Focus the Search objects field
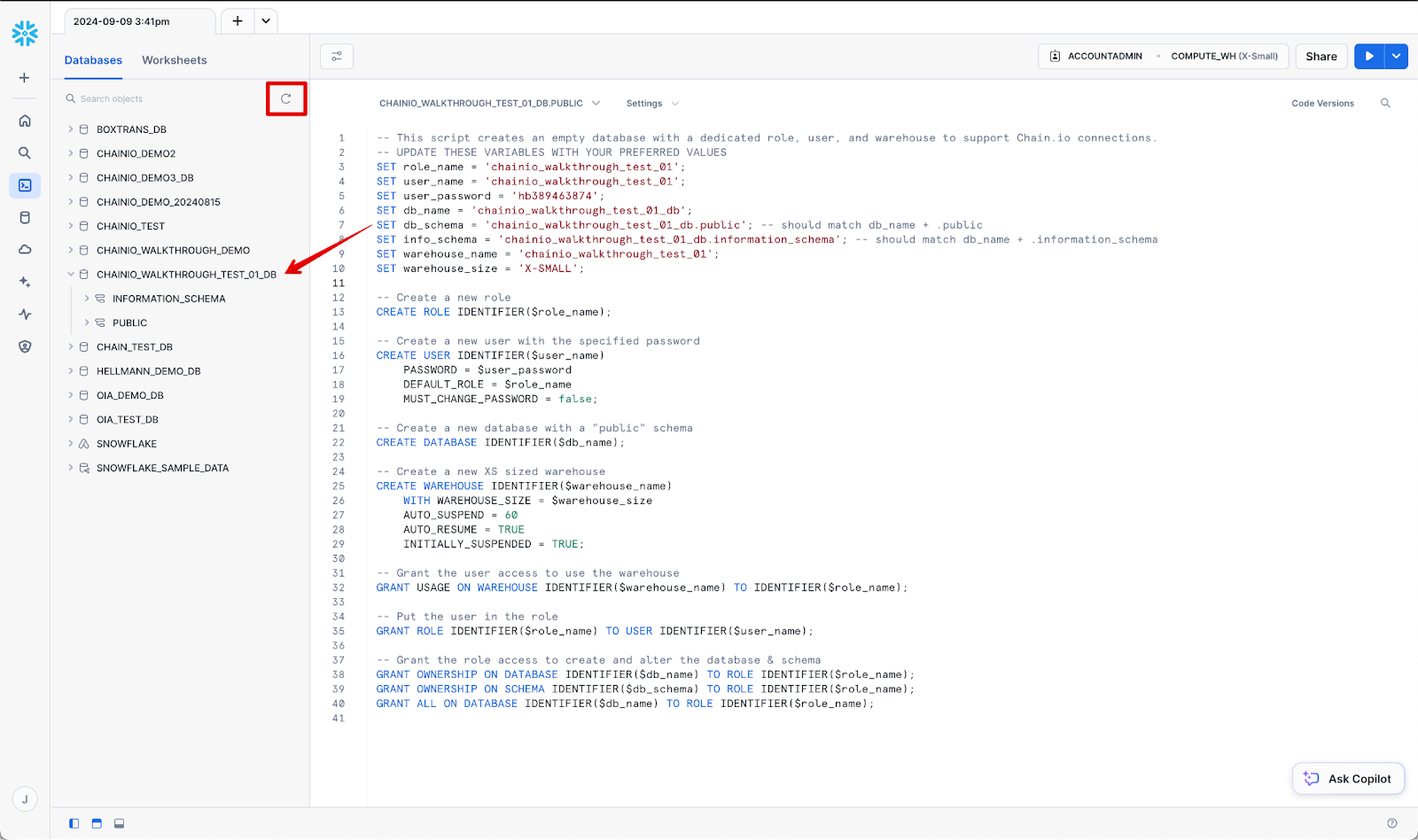The height and width of the screenshot is (840, 1418). 164,99
